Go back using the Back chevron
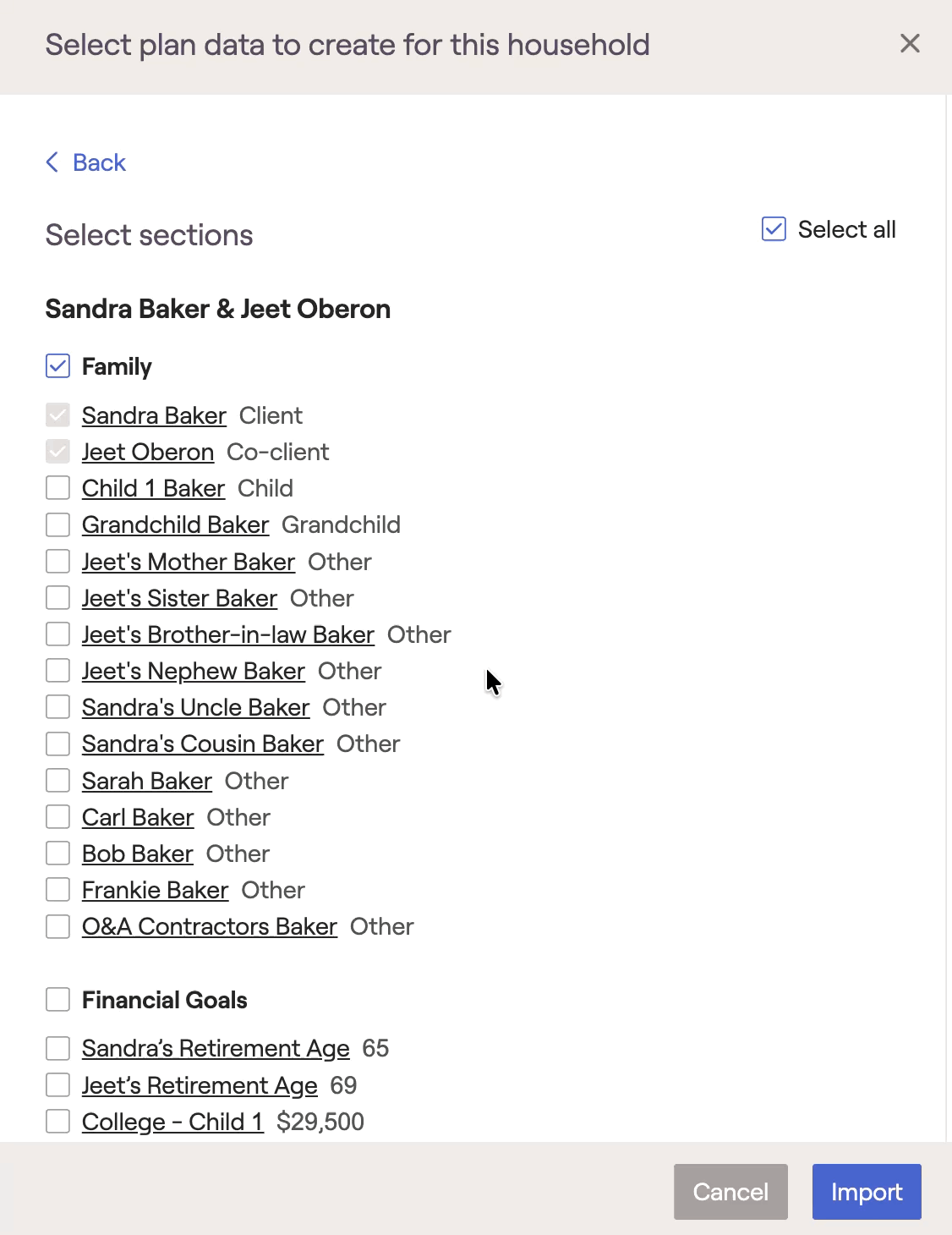The height and width of the screenshot is (1235, 952). (x=53, y=162)
